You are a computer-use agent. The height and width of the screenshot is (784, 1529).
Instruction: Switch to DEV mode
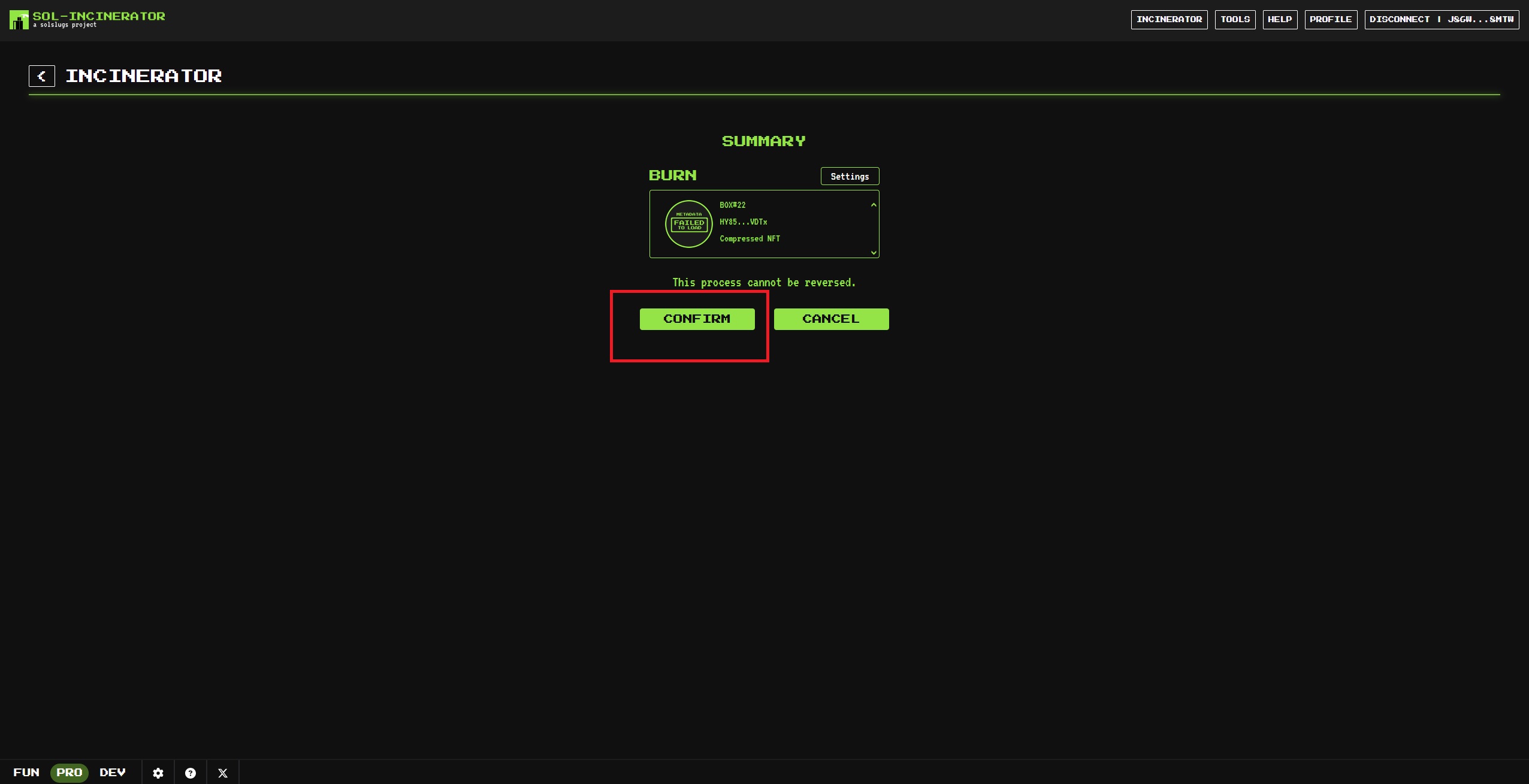click(x=113, y=773)
